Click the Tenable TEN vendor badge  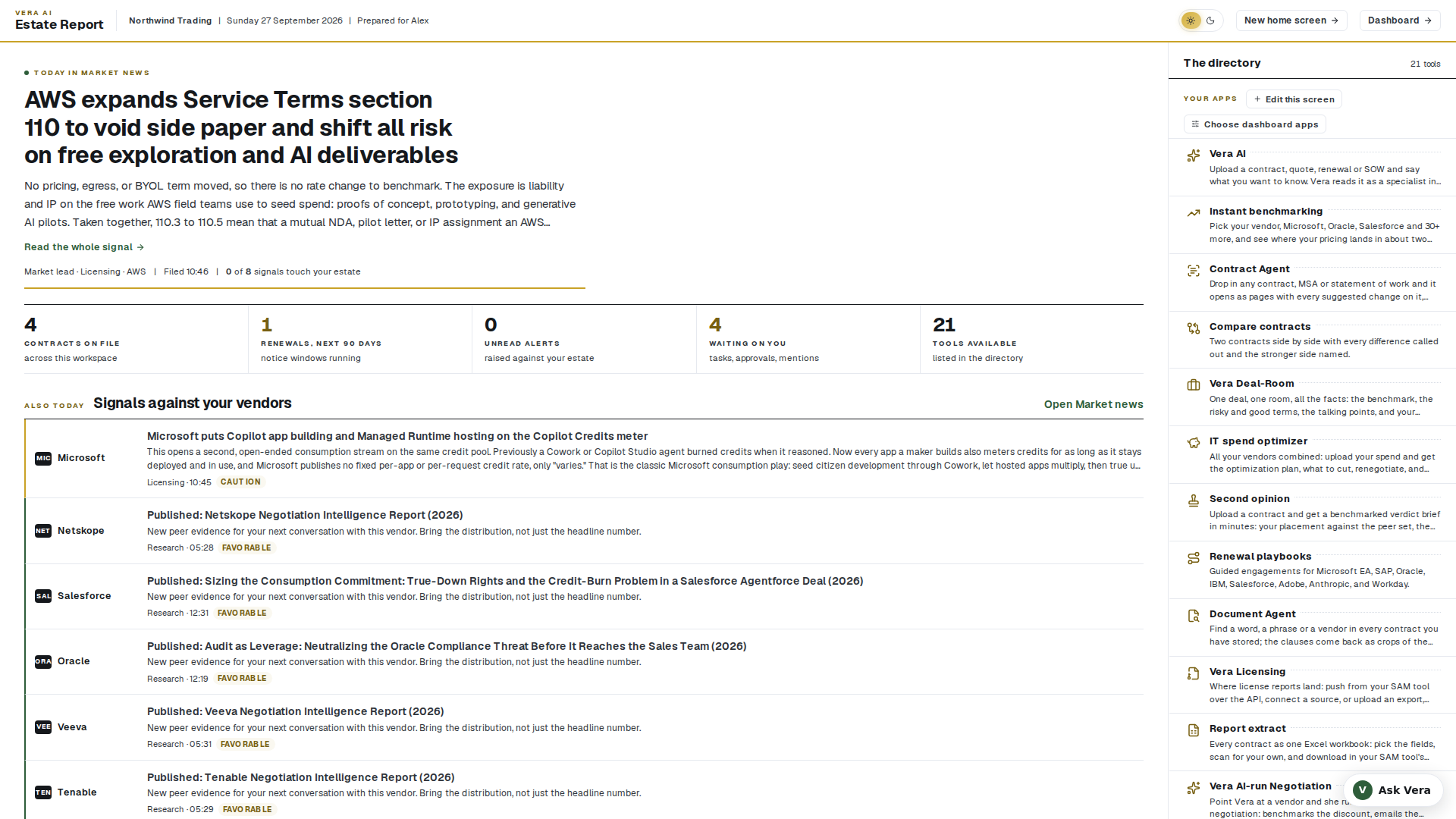point(43,792)
